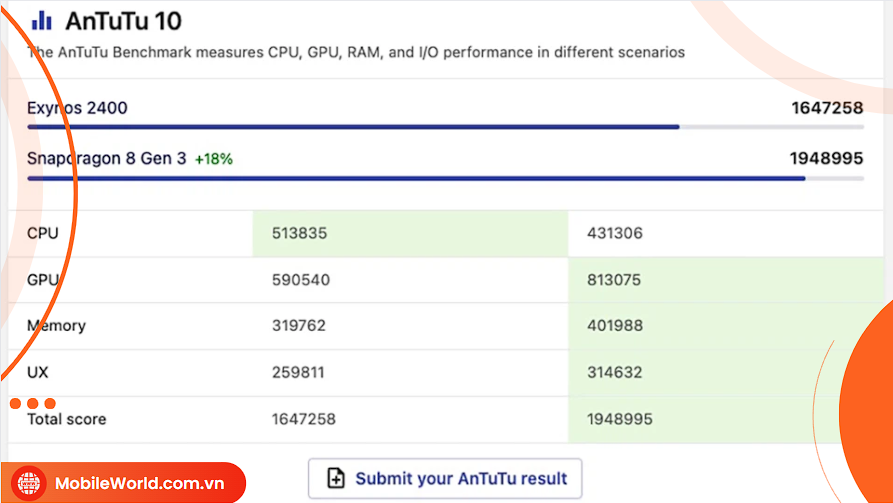Viewport: 893px width, 503px height.
Task: Click the CPU row label
Action: tap(43, 233)
